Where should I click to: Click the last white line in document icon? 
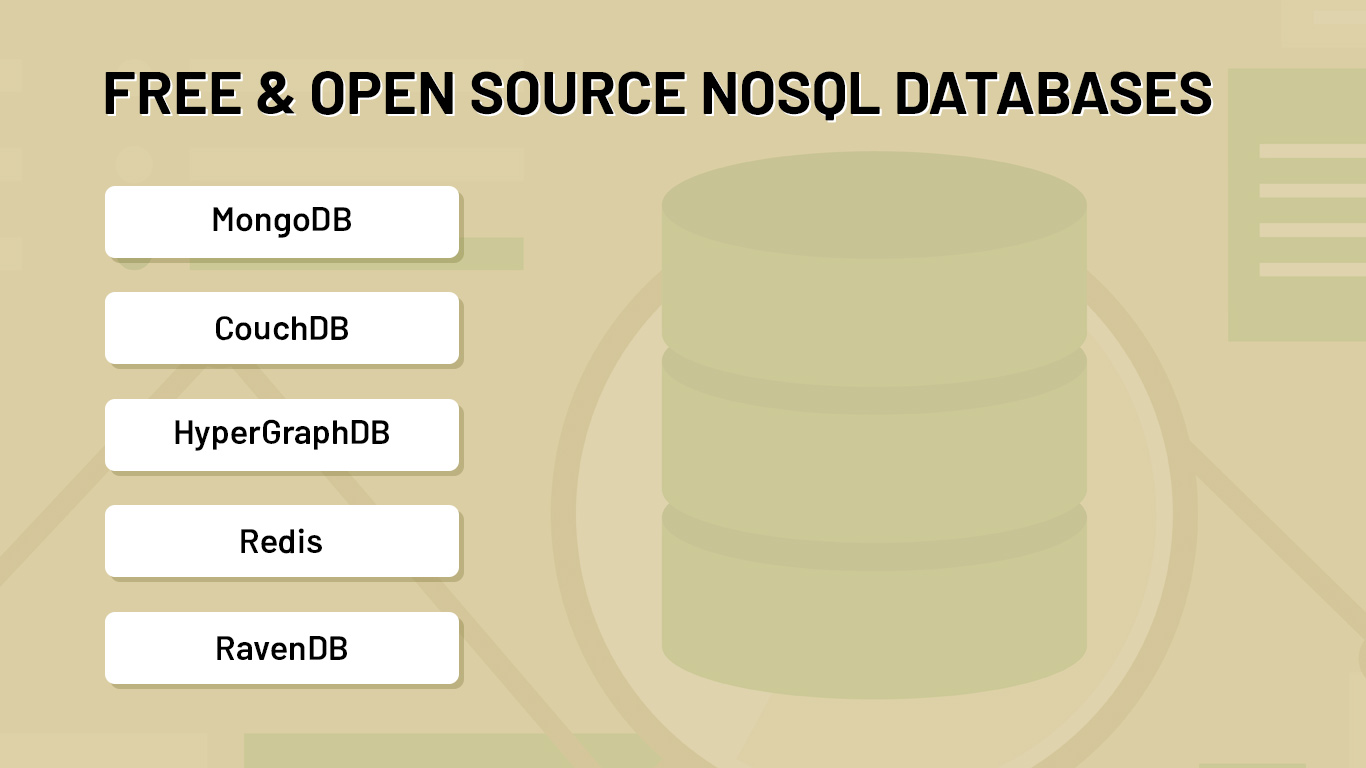tap(1312, 270)
